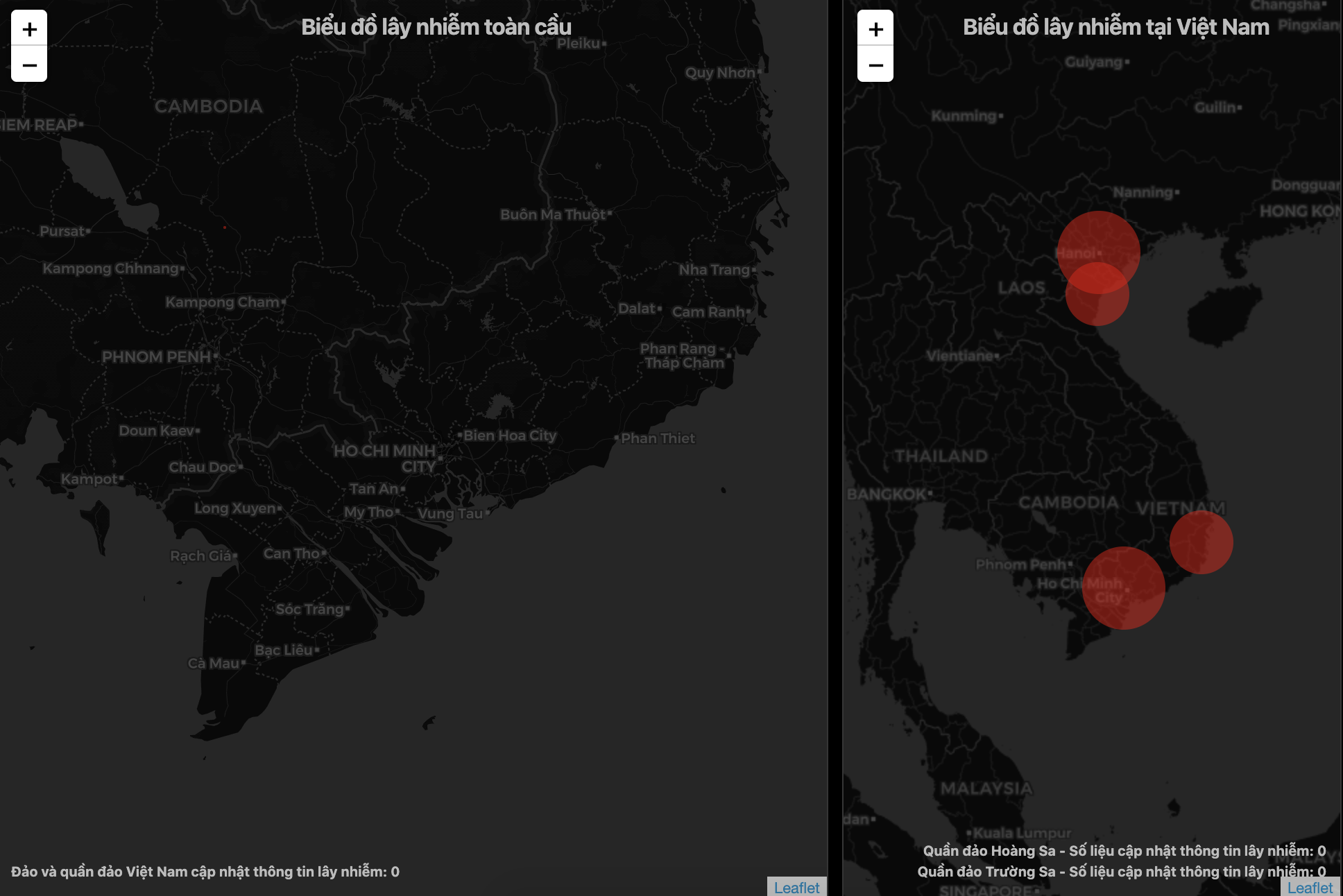Viewport: 1343px width, 896px height.
Task: Zoom out on the global infection map
Action: coord(29,64)
